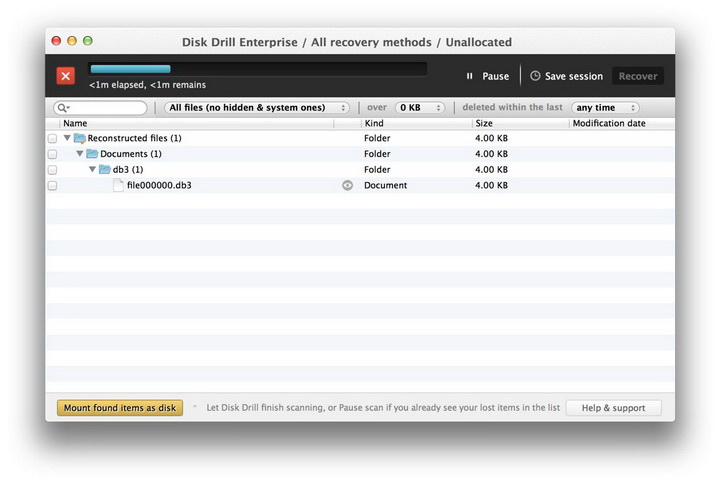Click the red cancel scan X icon
The image size is (720, 484).
(x=65, y=76)
